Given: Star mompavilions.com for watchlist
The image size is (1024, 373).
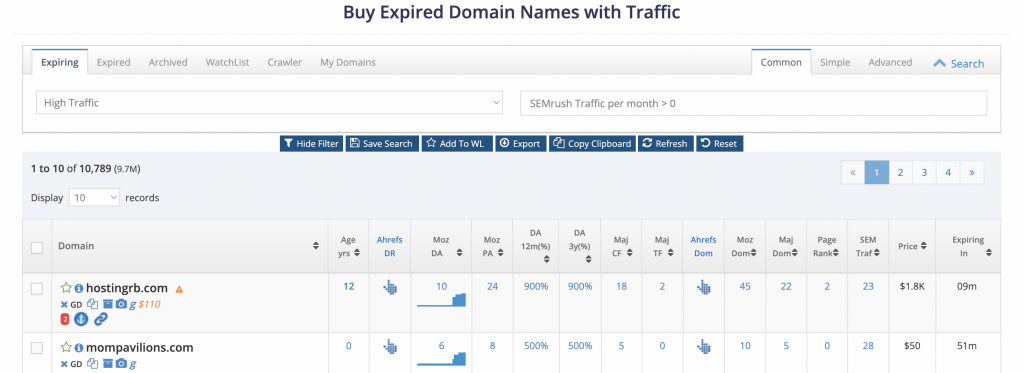Looking at the screenshot, I should click(65, 348).
